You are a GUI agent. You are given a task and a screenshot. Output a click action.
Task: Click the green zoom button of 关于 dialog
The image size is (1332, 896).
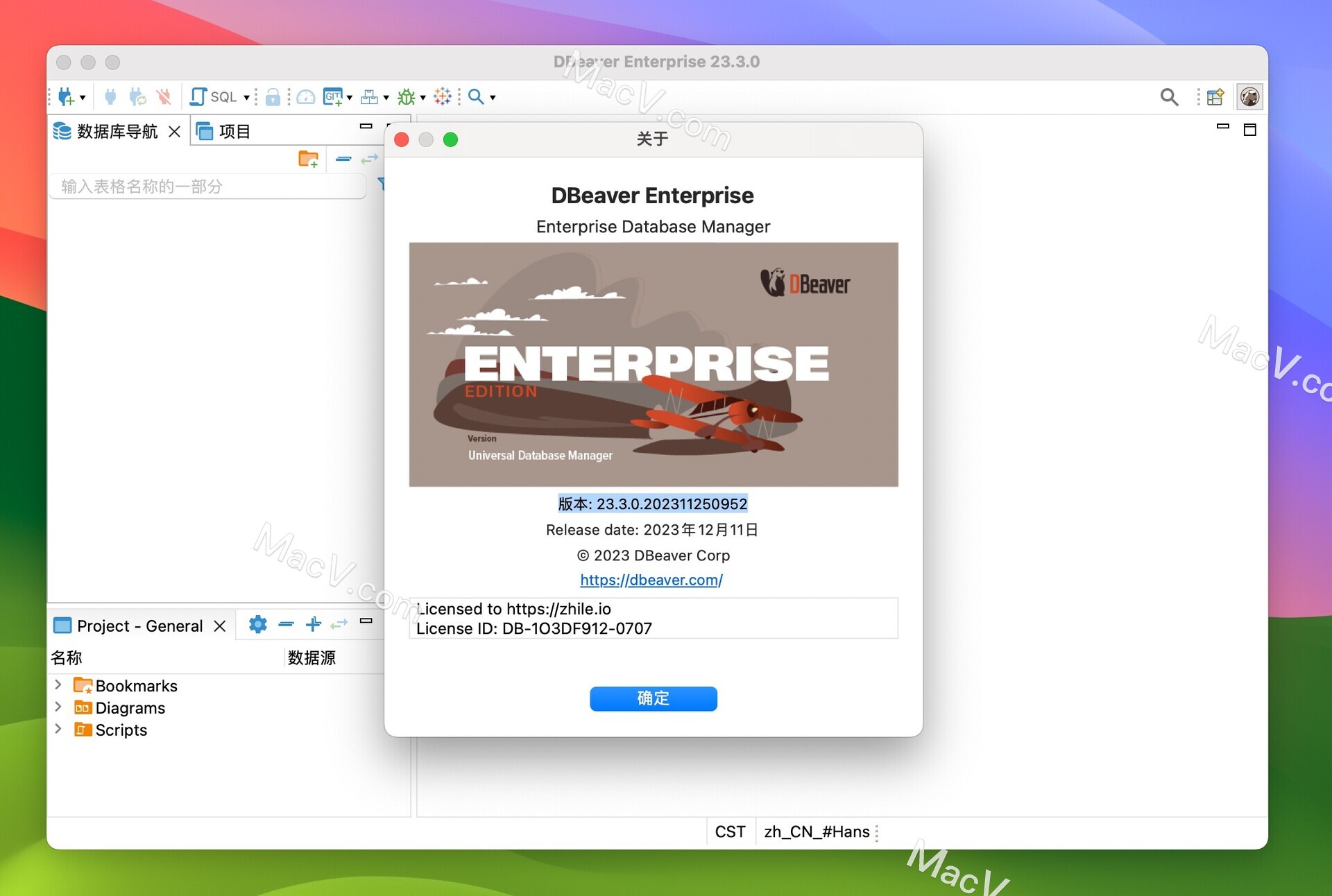point(450,139)
